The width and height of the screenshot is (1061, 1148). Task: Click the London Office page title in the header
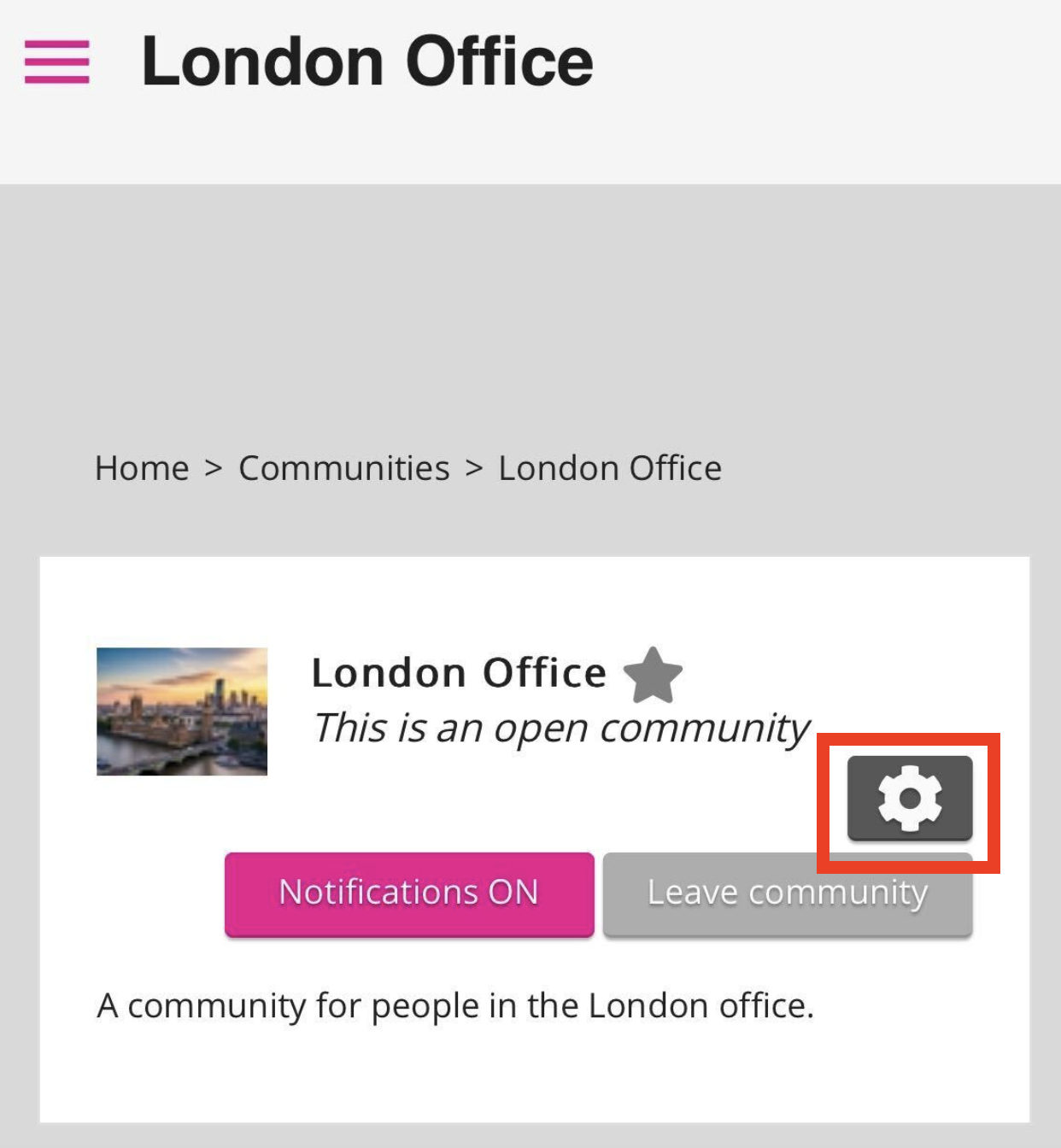click(x=367, y=62)
